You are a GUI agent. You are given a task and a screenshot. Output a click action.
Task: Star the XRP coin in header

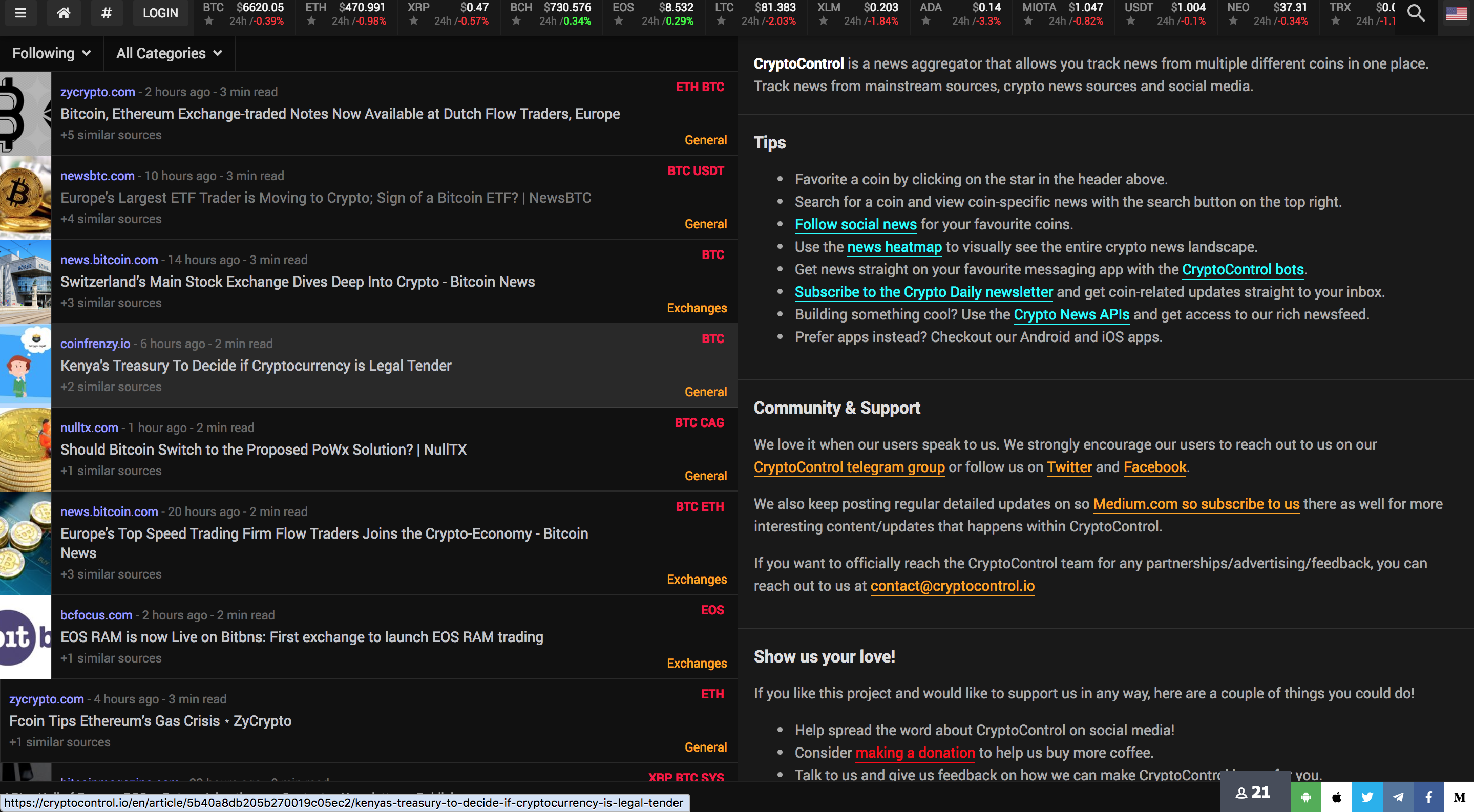pyautogui.click(x=414, y=21)
